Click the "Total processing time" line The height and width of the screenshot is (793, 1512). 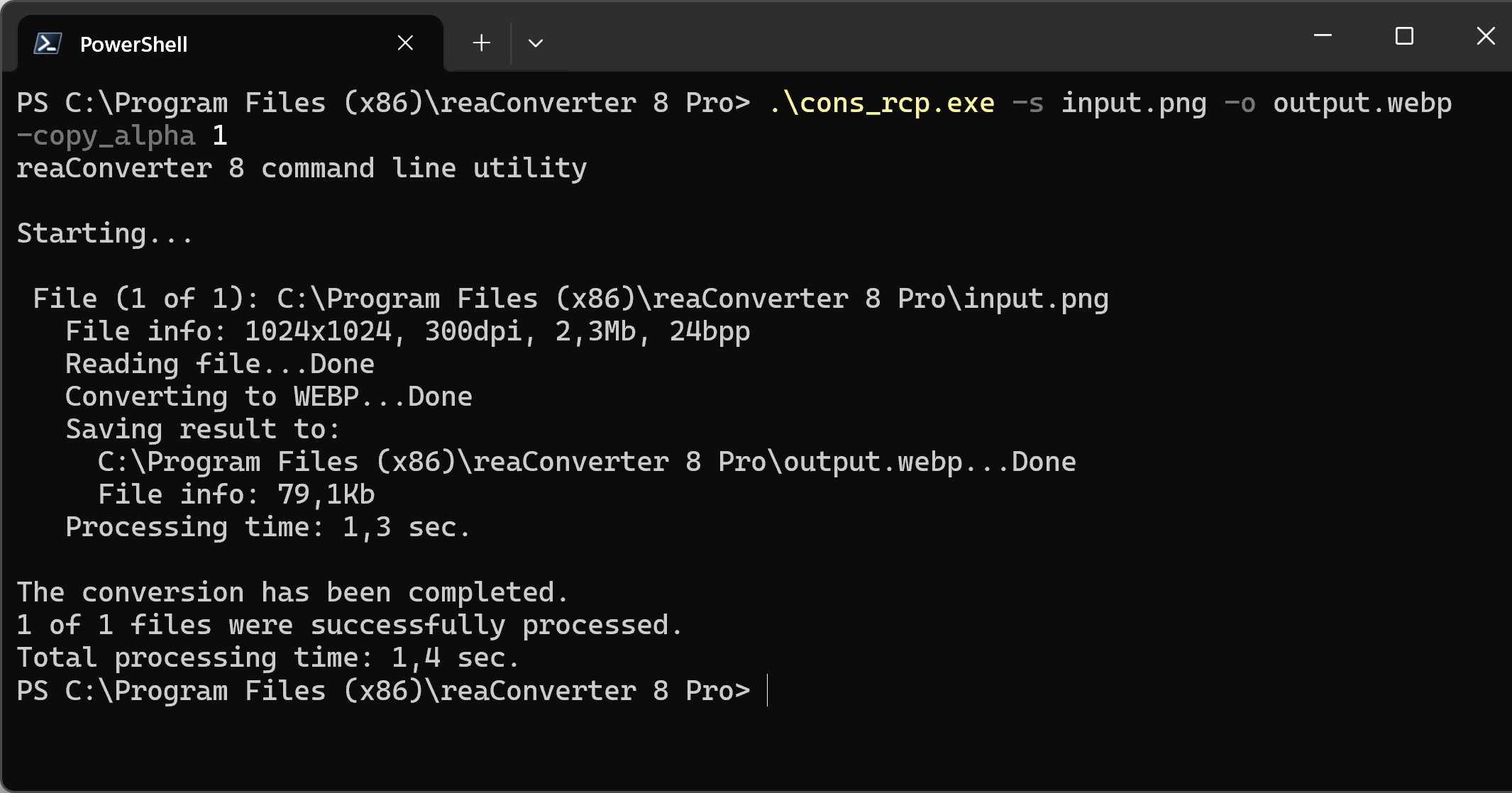tap(267, 658)
